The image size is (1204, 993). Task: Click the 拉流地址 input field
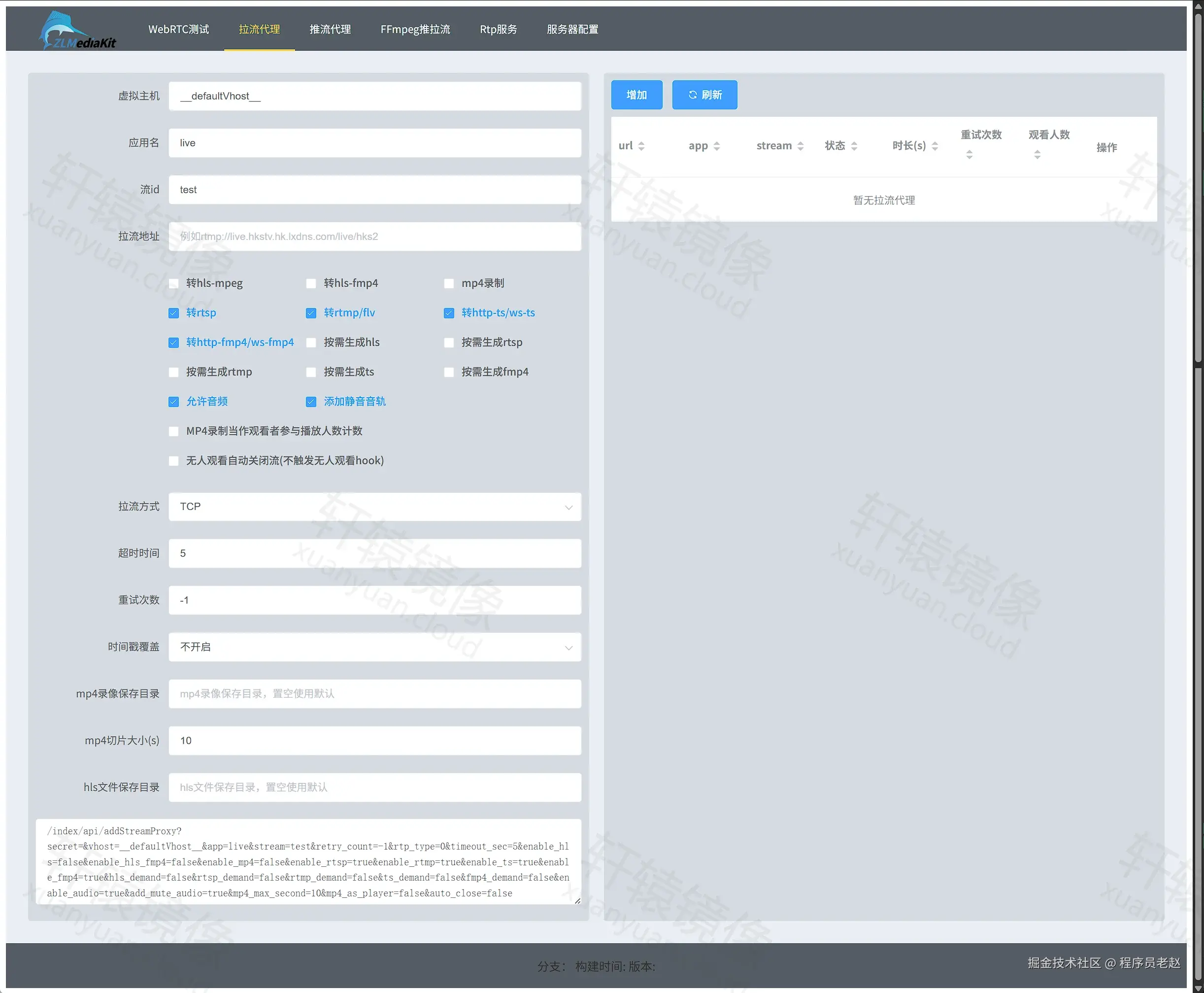tap(375, 236)
